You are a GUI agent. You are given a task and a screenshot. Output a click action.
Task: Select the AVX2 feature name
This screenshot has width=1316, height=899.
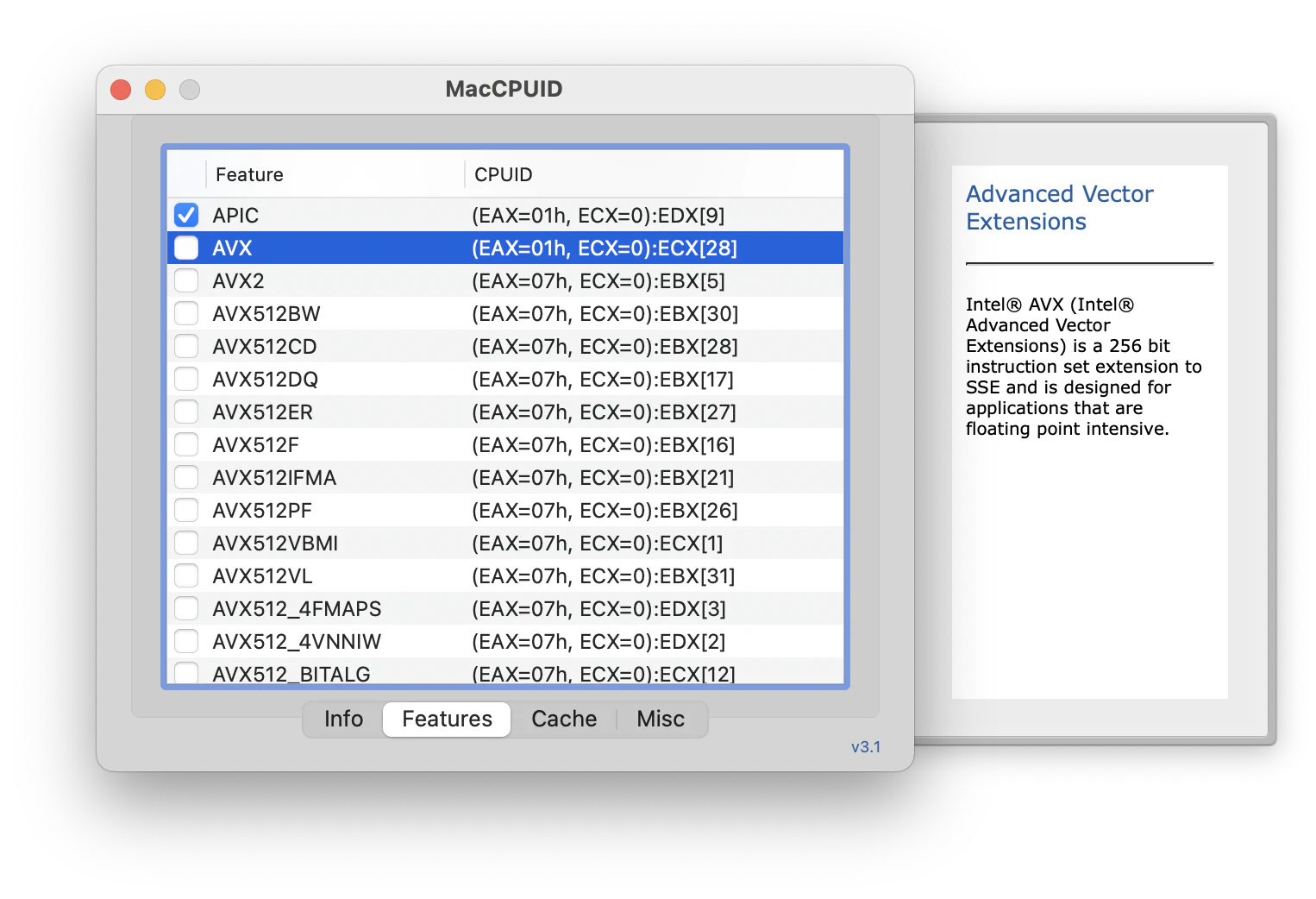238,281
